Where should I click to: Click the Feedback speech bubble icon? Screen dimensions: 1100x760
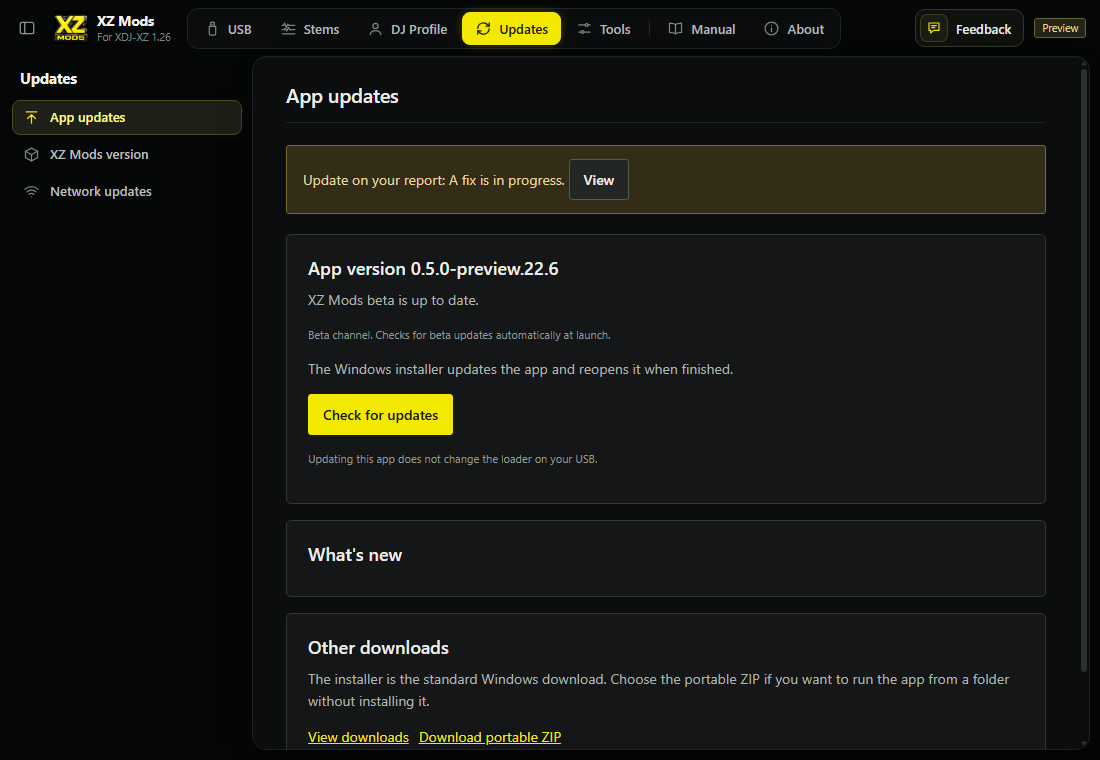934,28
